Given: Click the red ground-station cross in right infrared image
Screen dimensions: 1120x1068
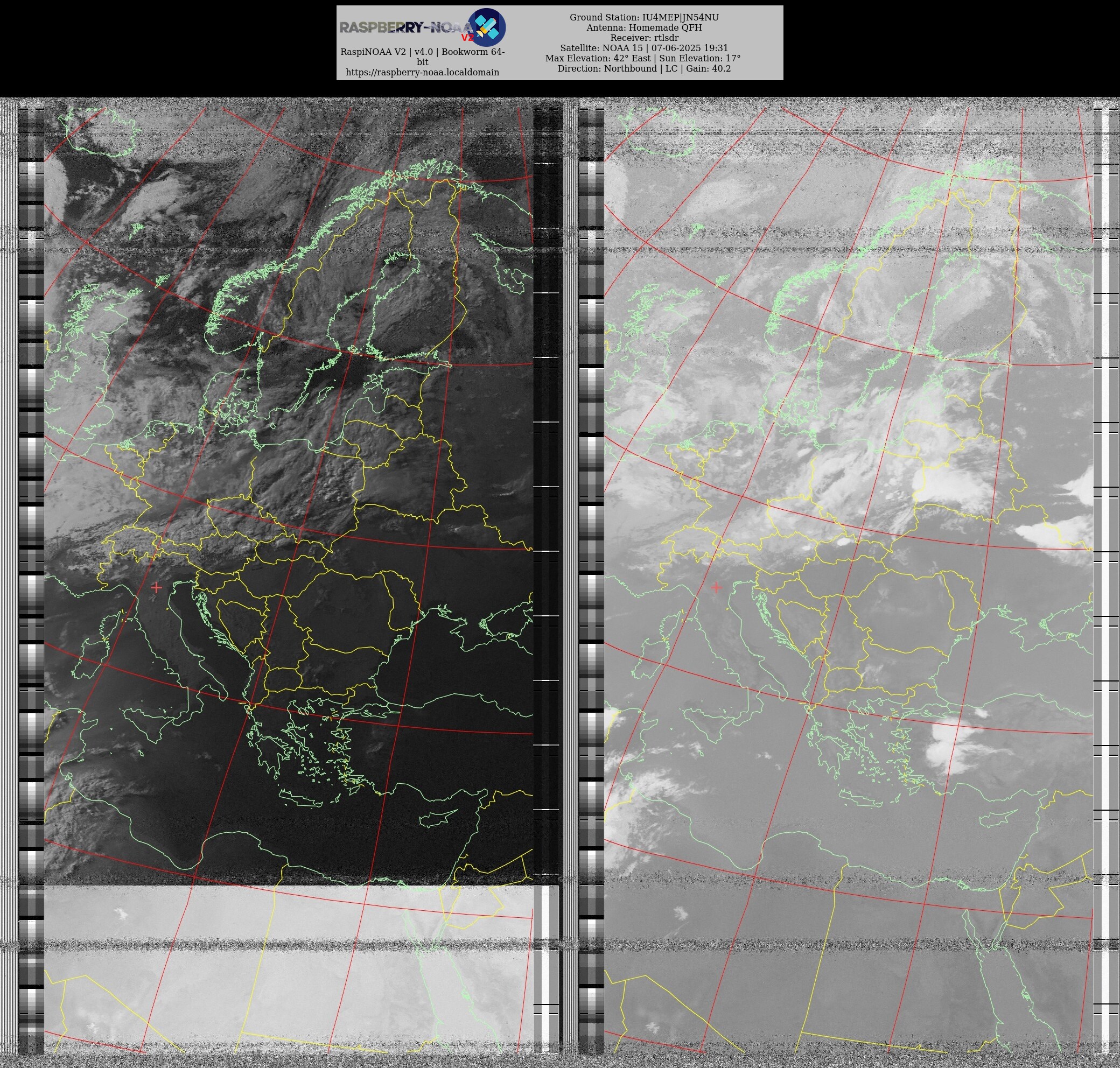Looking at the screenshot, I should tap(716, 587).
